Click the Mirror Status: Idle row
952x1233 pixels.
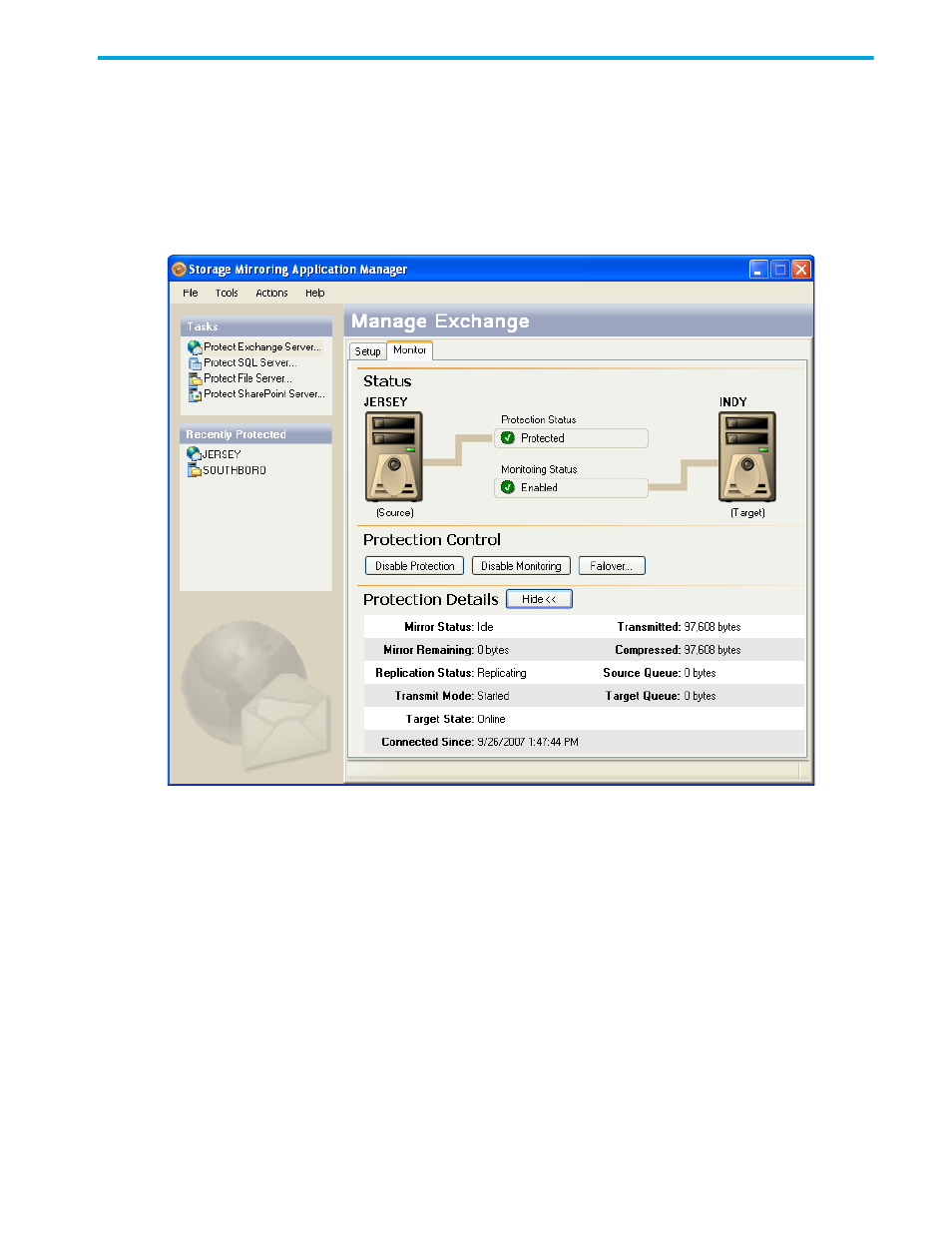tap(449, 627)
